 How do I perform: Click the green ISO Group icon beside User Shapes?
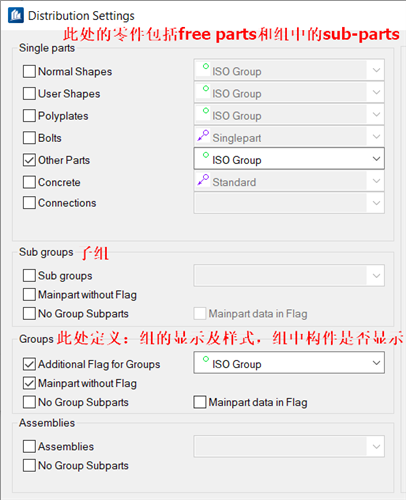click(x=206, y=88)
